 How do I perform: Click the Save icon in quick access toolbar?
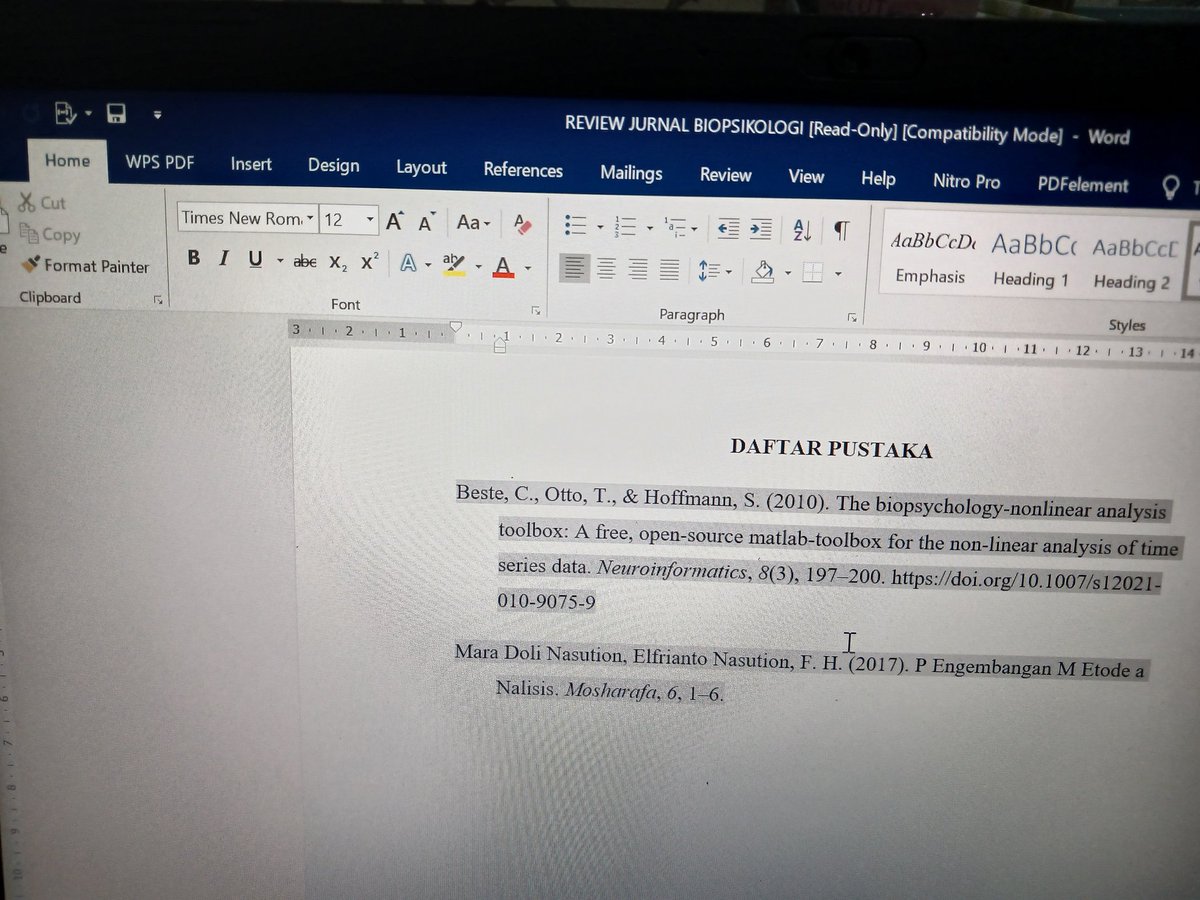116,113
